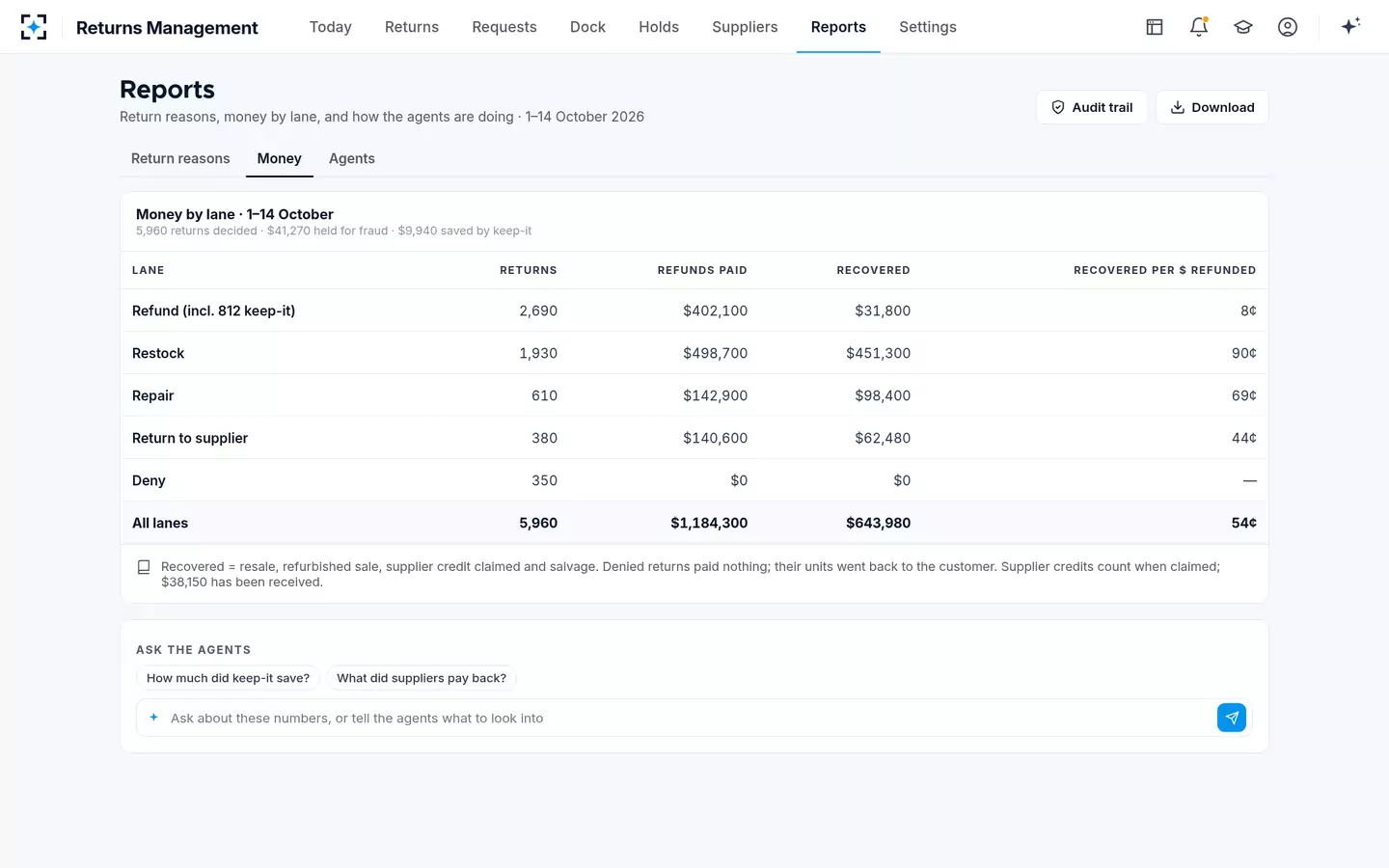
Task: Ask 'How much did keep-it save?'
Action: click(x=228, y=678)
